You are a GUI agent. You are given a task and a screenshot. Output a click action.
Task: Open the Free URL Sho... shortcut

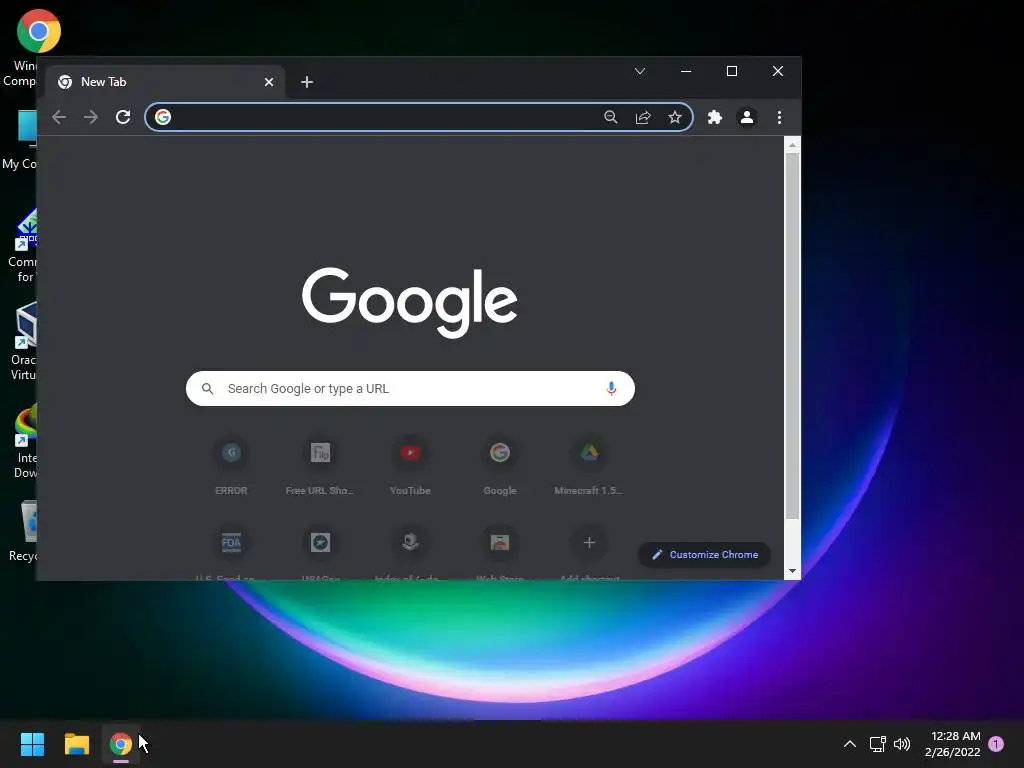pos(320,466)
